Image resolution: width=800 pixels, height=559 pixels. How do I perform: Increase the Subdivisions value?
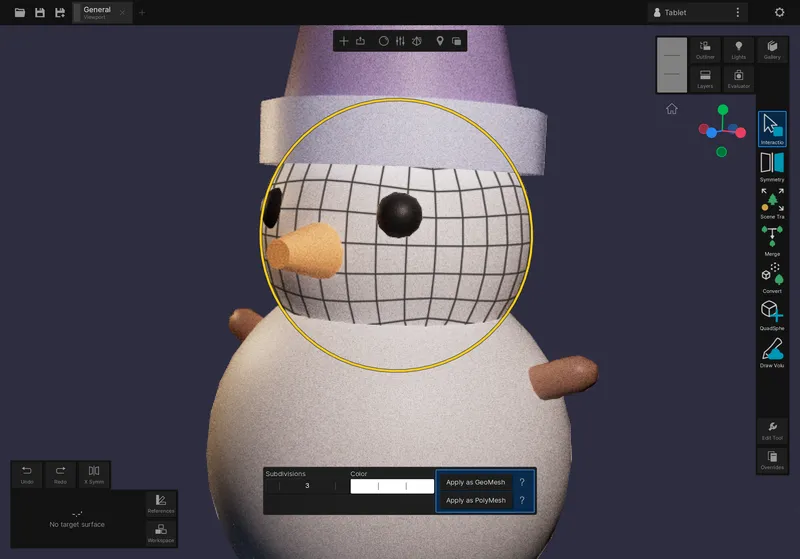(x=341, y=486)
